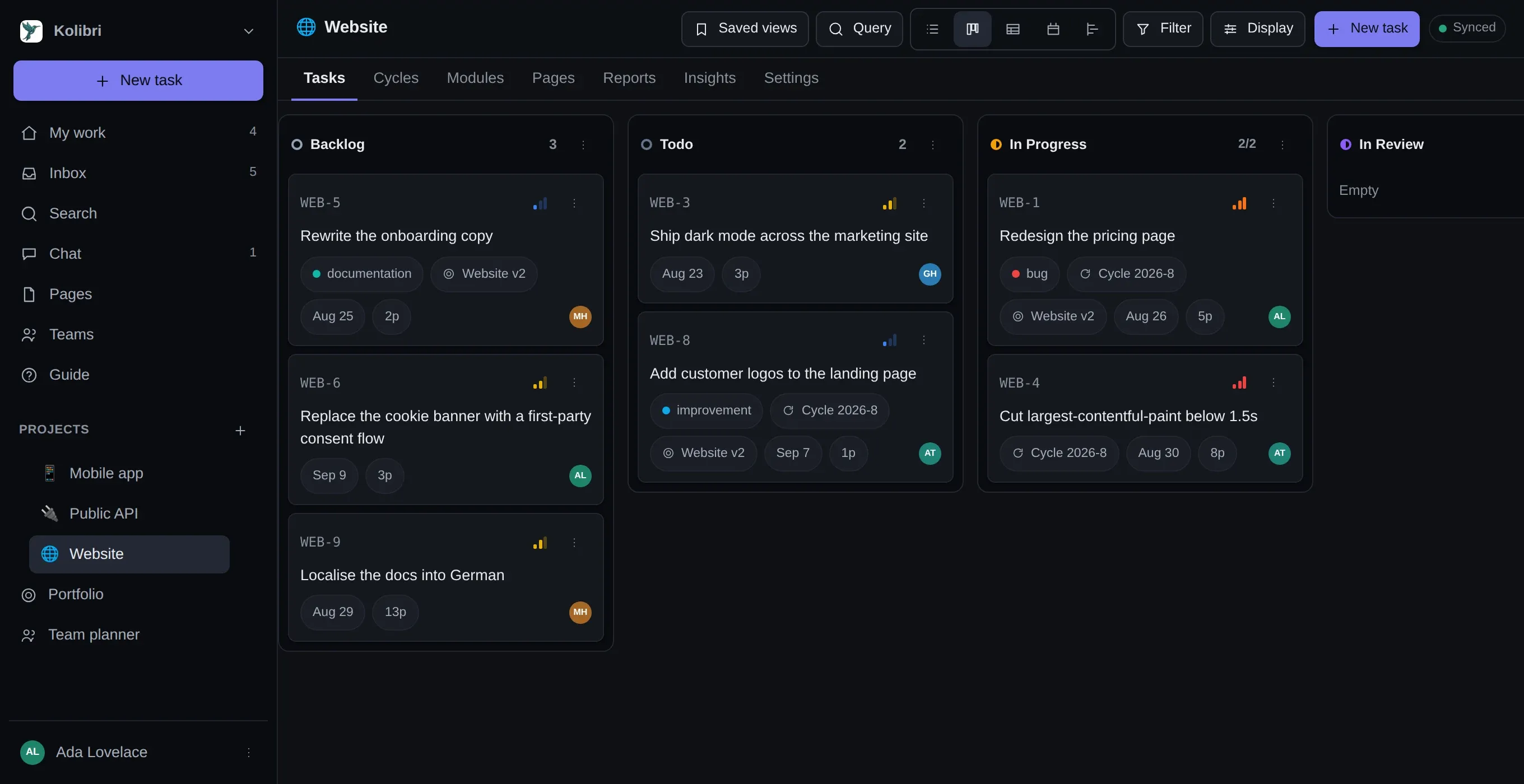This screenshot has height=784, width=1524.
Task: Open WEB-8 card options menu
Action: [x=923, y=340]
